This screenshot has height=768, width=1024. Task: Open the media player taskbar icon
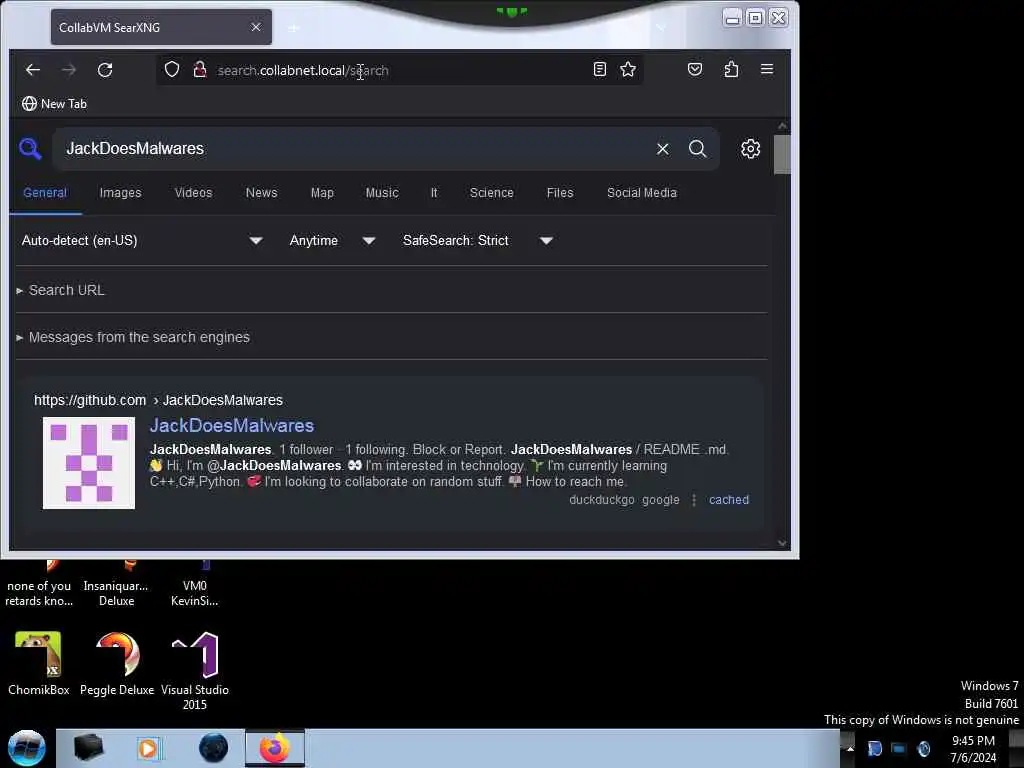coord(148,748)
